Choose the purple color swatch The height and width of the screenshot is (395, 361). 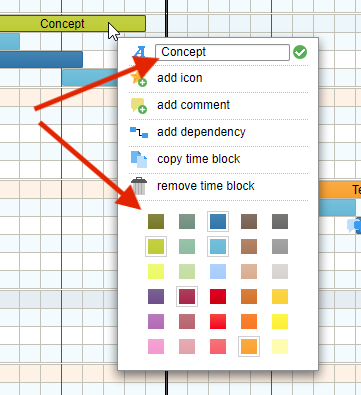pyautogui.click(x=156, y=296)
